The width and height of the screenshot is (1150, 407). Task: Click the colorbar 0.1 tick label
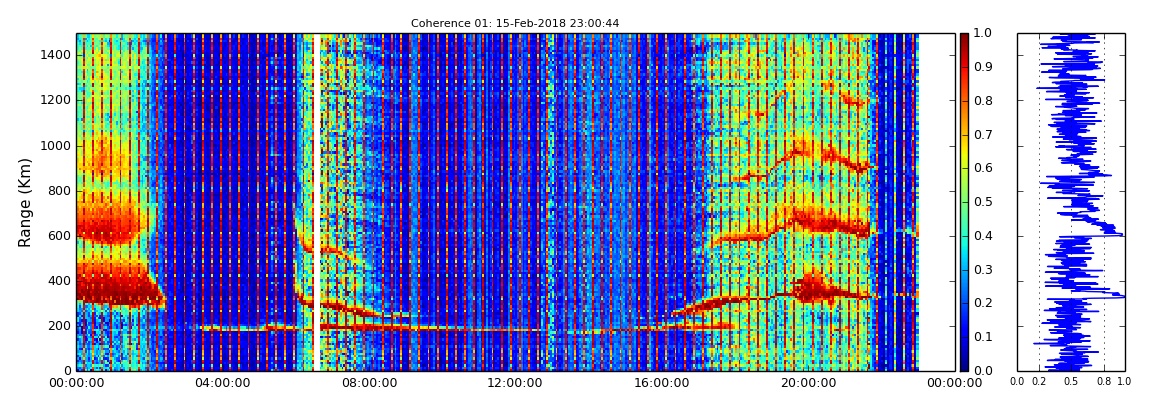coord(983,337)
